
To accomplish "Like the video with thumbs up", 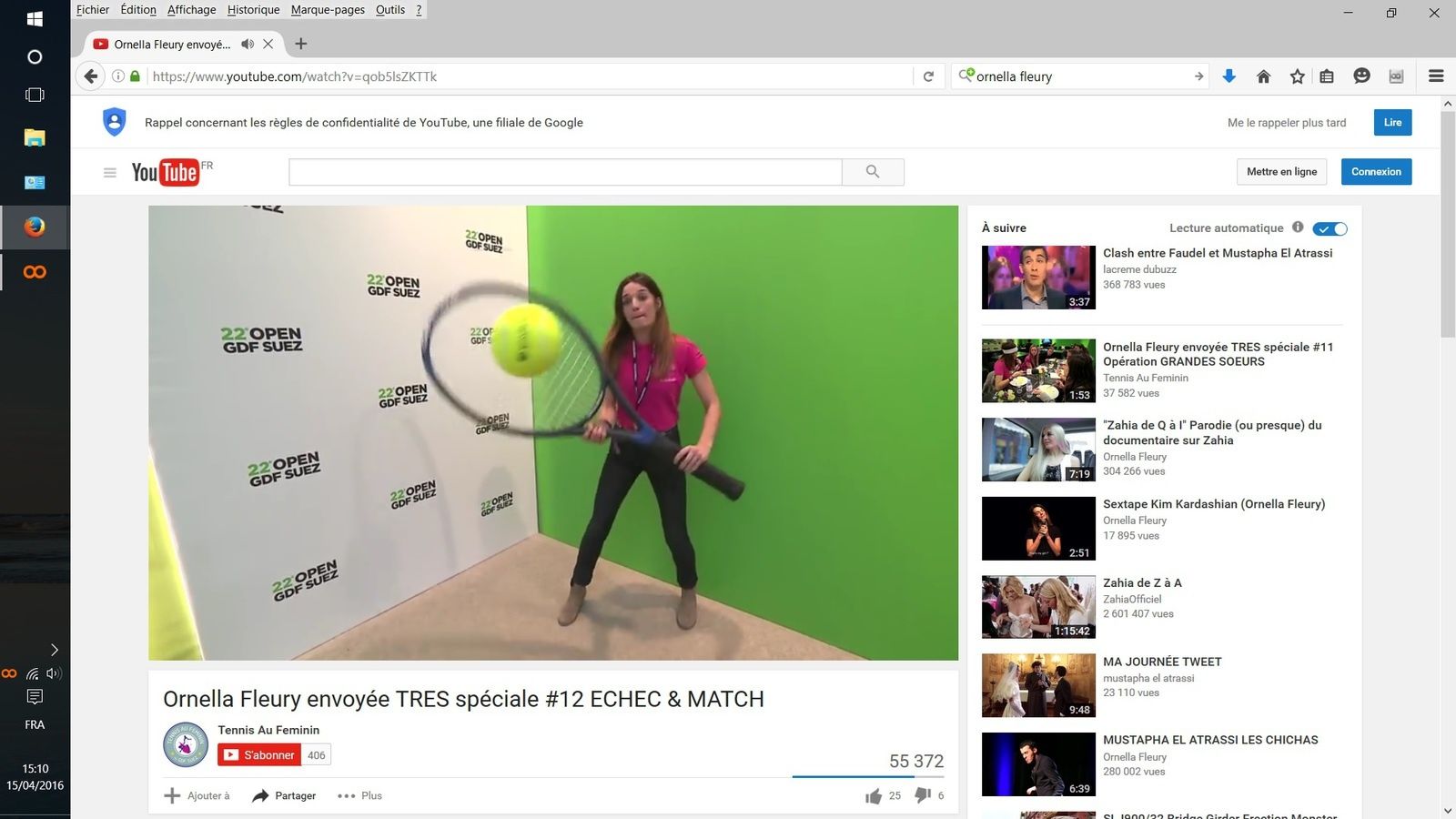I will pyautogui.click(x=874, y=796).
